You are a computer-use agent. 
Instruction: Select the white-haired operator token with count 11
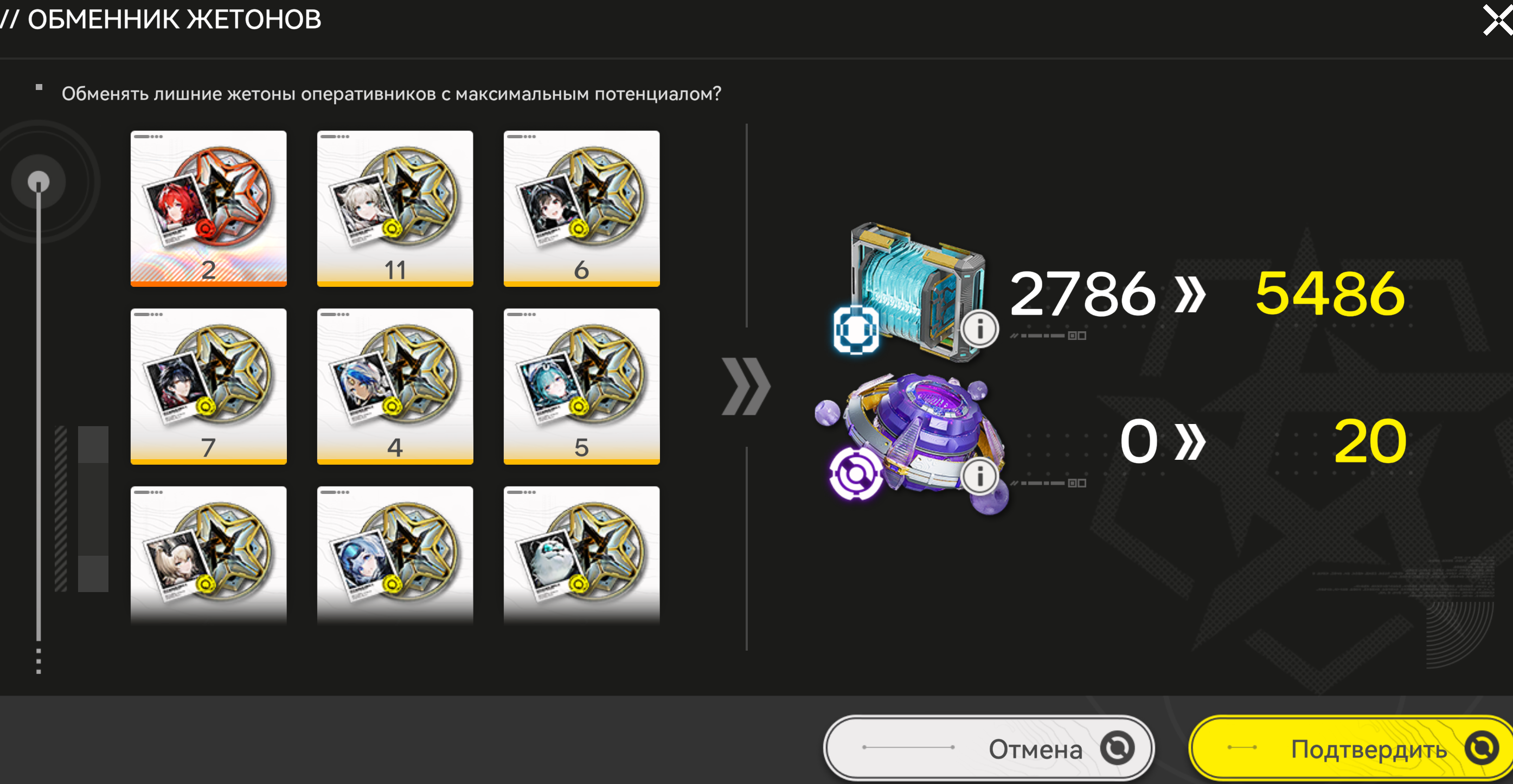pos(395,209)
